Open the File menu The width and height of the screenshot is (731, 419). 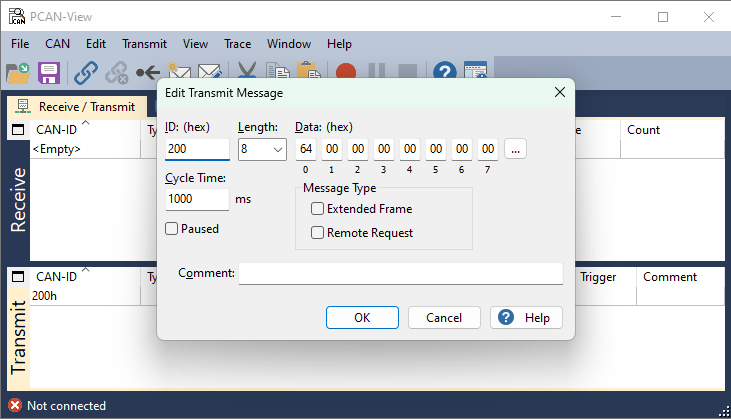coord(20,44)
